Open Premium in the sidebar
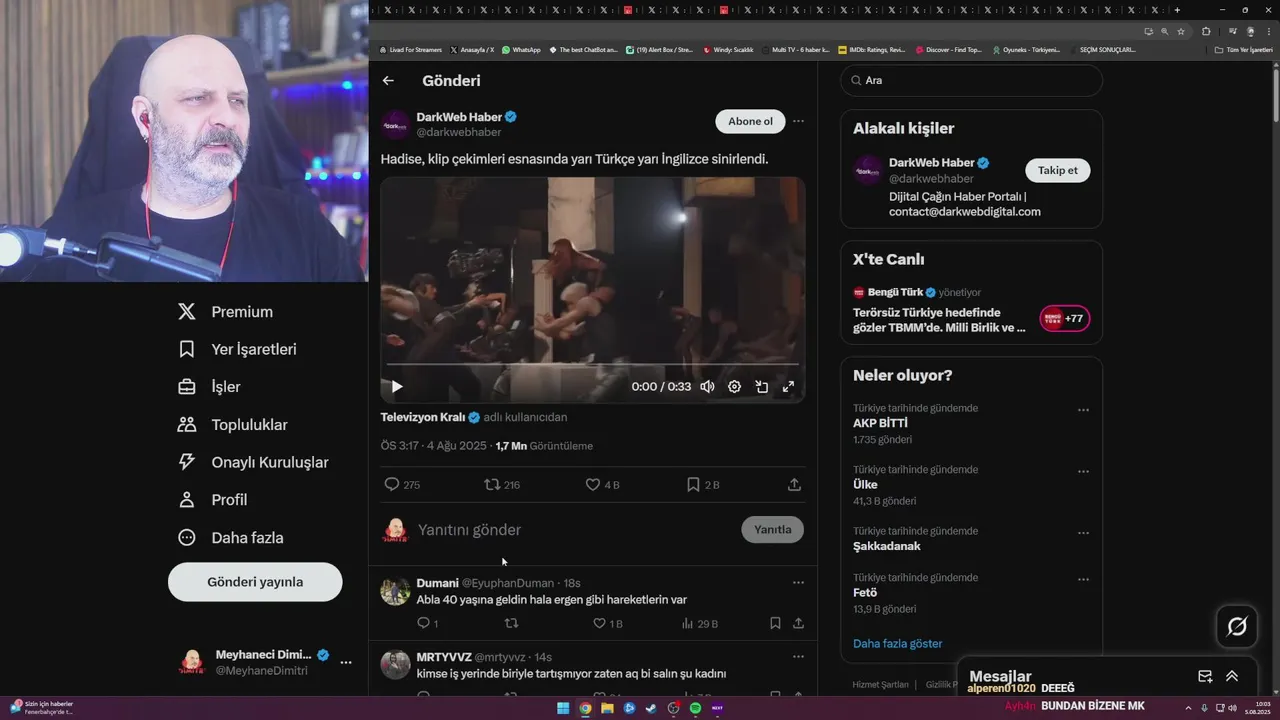 [226, 312]
